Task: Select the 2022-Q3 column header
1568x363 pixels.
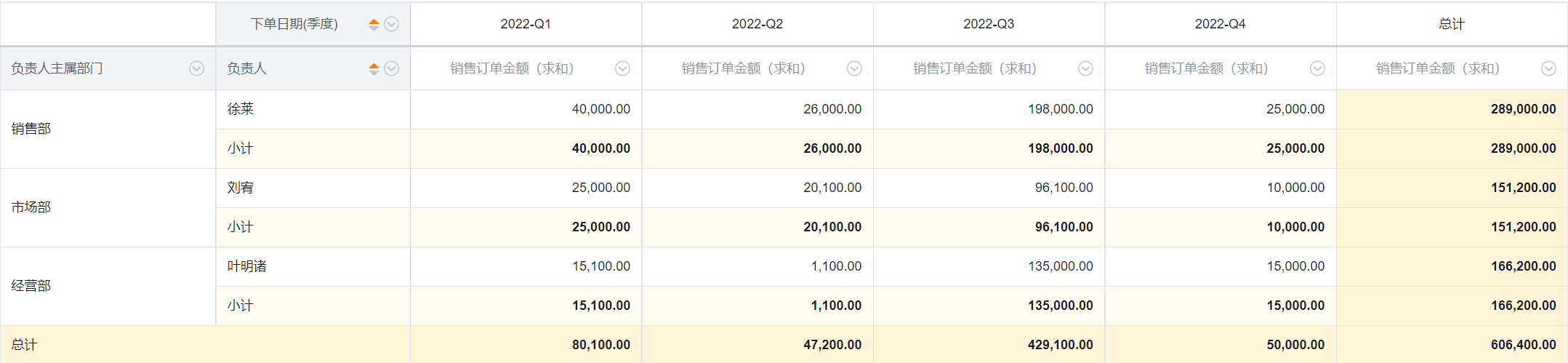Action: (x=989, y=24)
